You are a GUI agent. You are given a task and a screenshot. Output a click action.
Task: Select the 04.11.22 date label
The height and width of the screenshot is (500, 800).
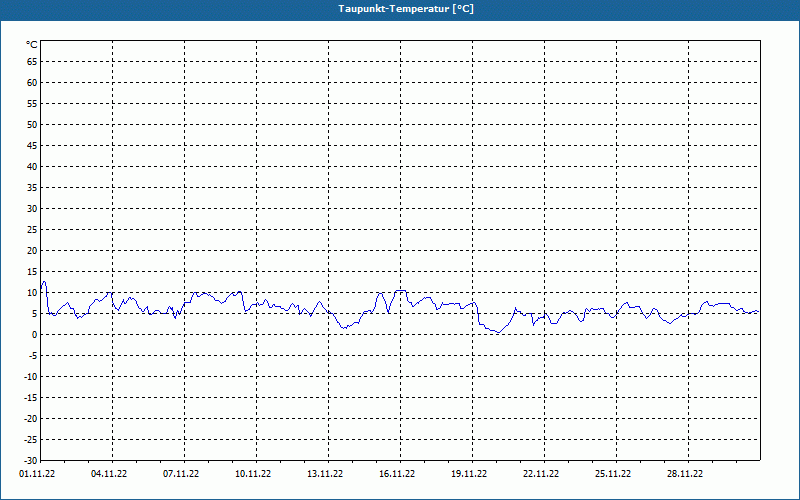pos(109,474)
